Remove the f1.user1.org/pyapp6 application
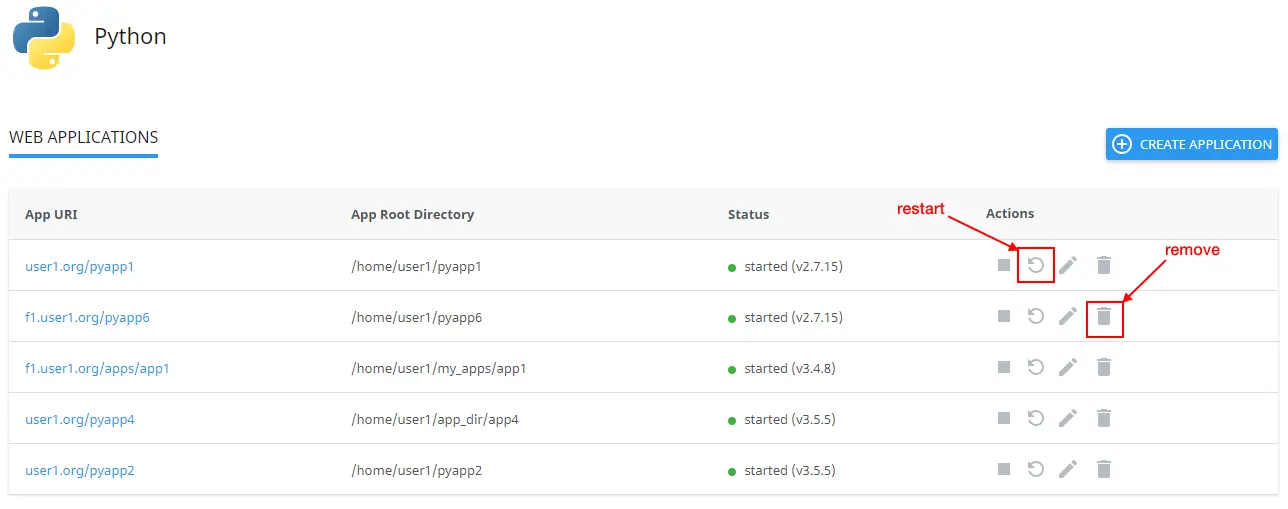This screenshot has height=509, width=1288. pos(1104,317)
